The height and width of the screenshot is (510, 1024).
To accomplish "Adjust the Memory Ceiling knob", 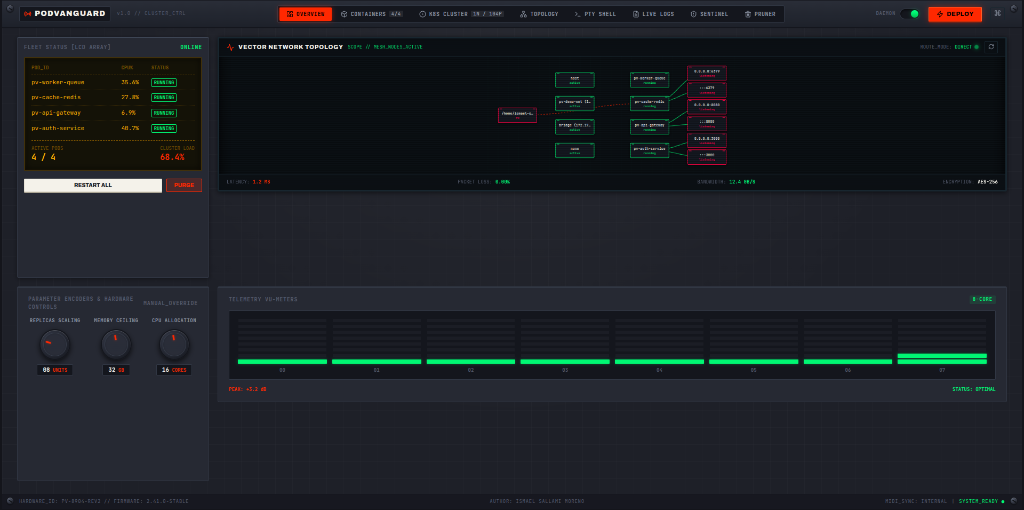I will coord(116,344).
